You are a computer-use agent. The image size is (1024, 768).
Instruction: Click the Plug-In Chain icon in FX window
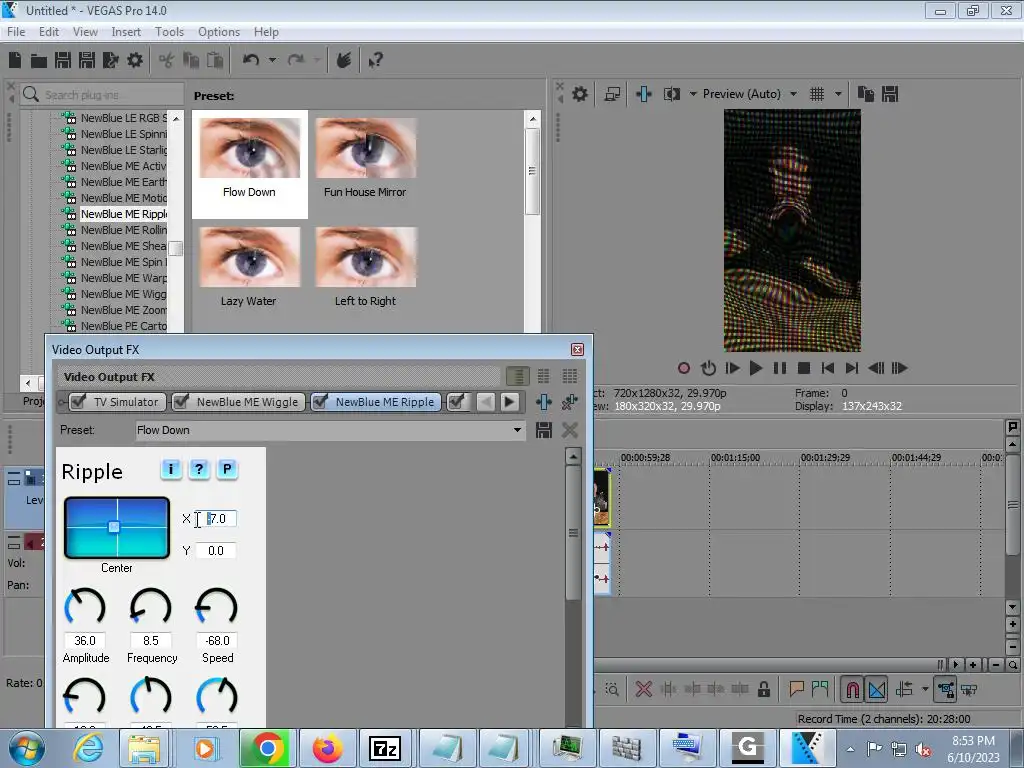click(x=544, y=402)
